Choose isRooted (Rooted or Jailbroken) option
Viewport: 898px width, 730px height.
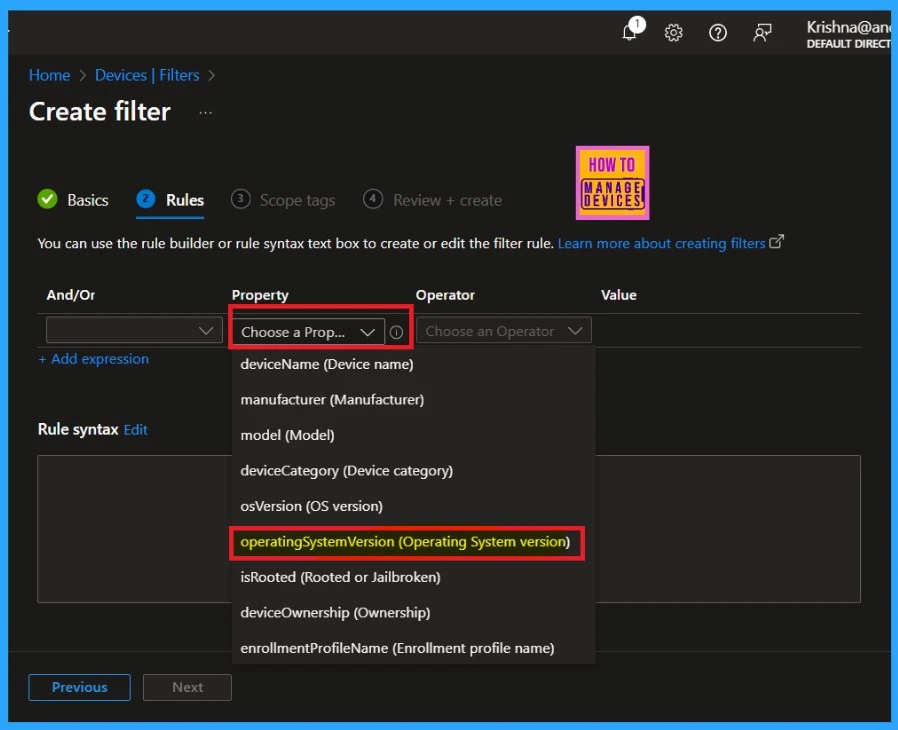click(x=413, y=577)
